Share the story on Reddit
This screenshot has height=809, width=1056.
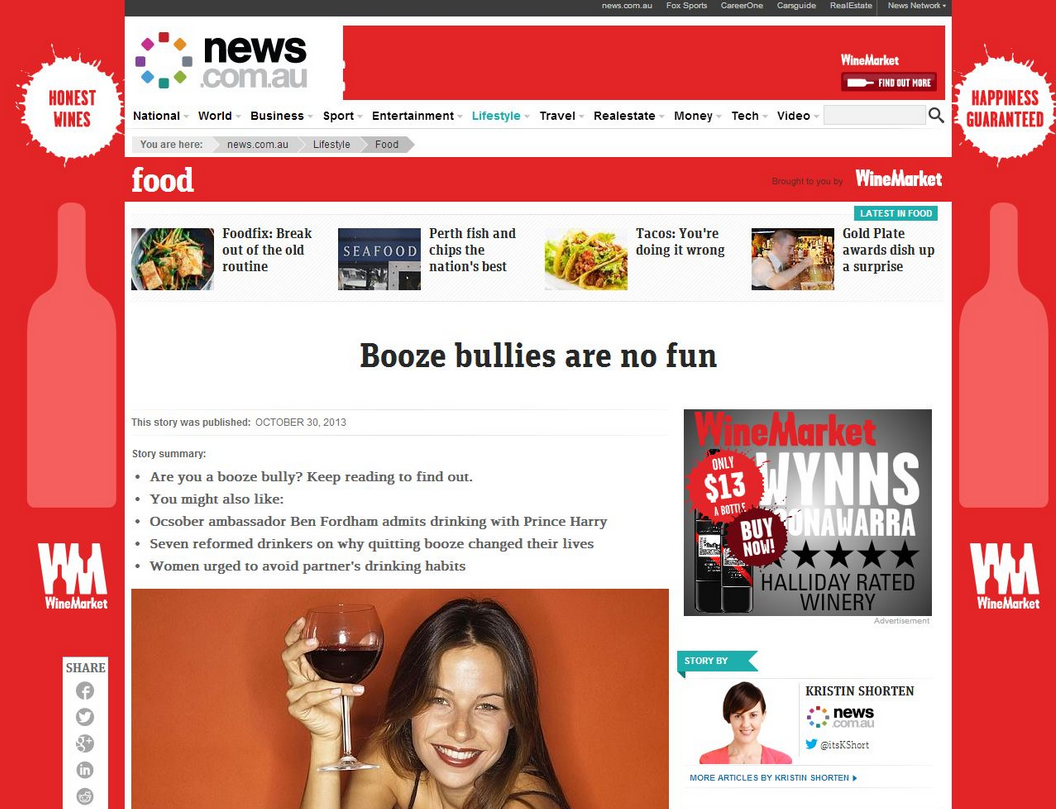pyautogui.click(x=85, y=796)
